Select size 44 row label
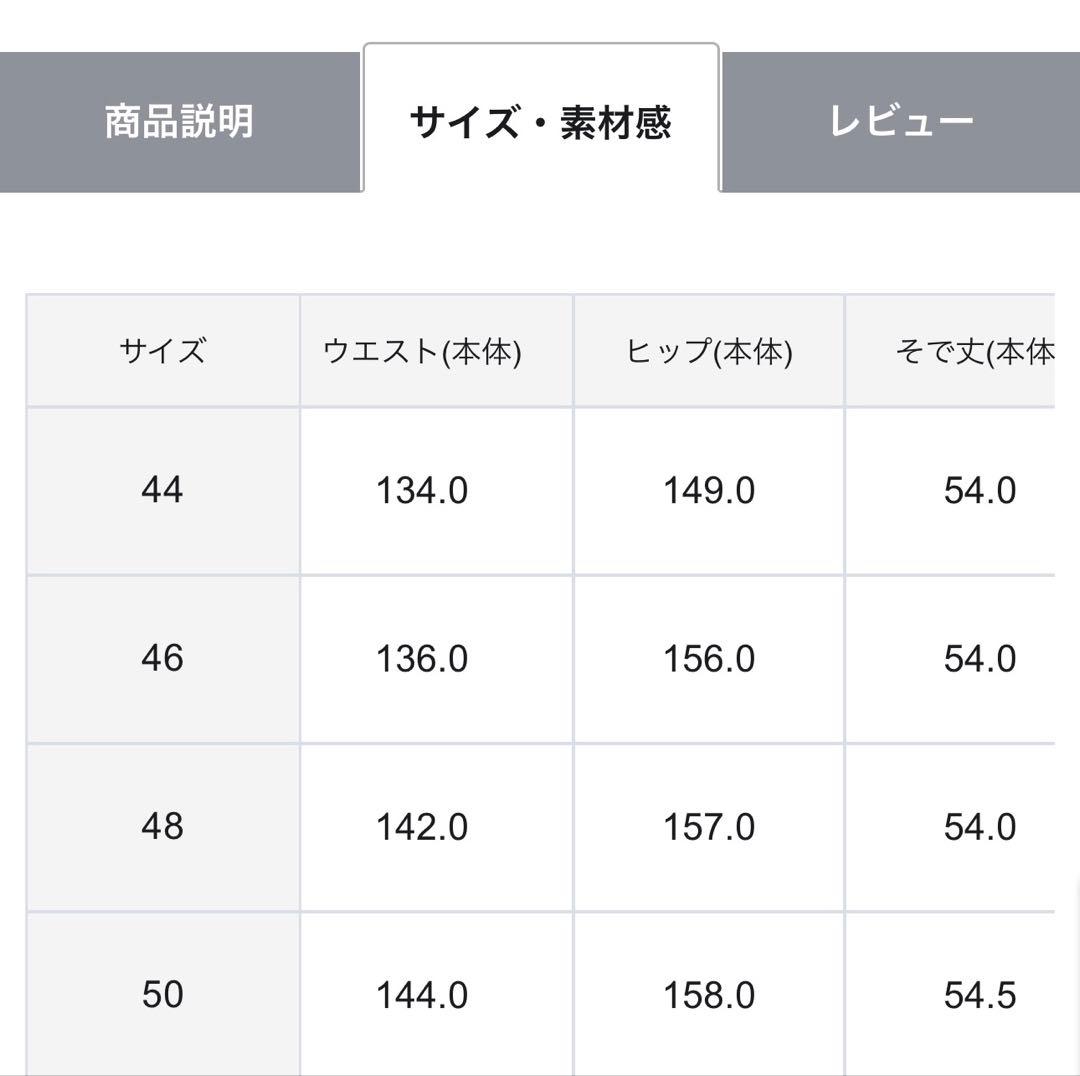This screenshot has width=1080, height=1076. 163,490
